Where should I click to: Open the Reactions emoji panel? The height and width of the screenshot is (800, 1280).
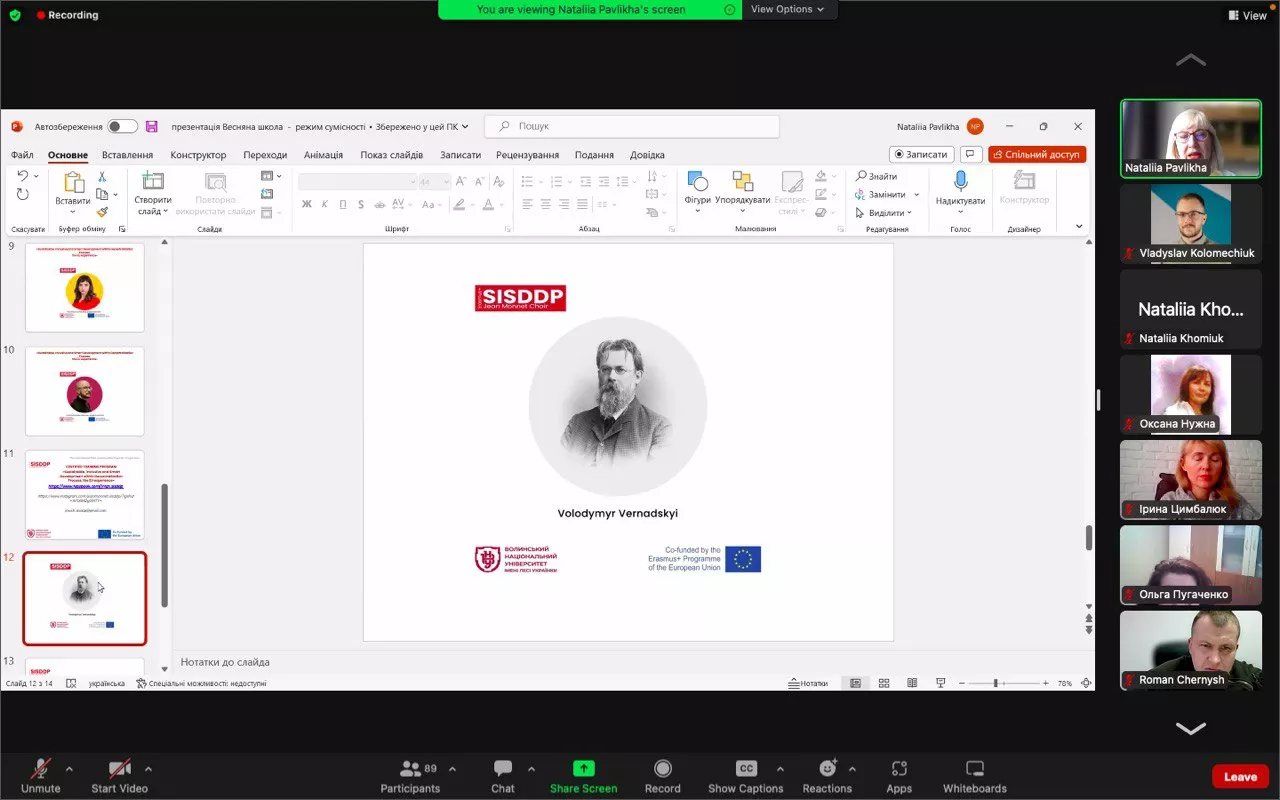coord(826,769)
